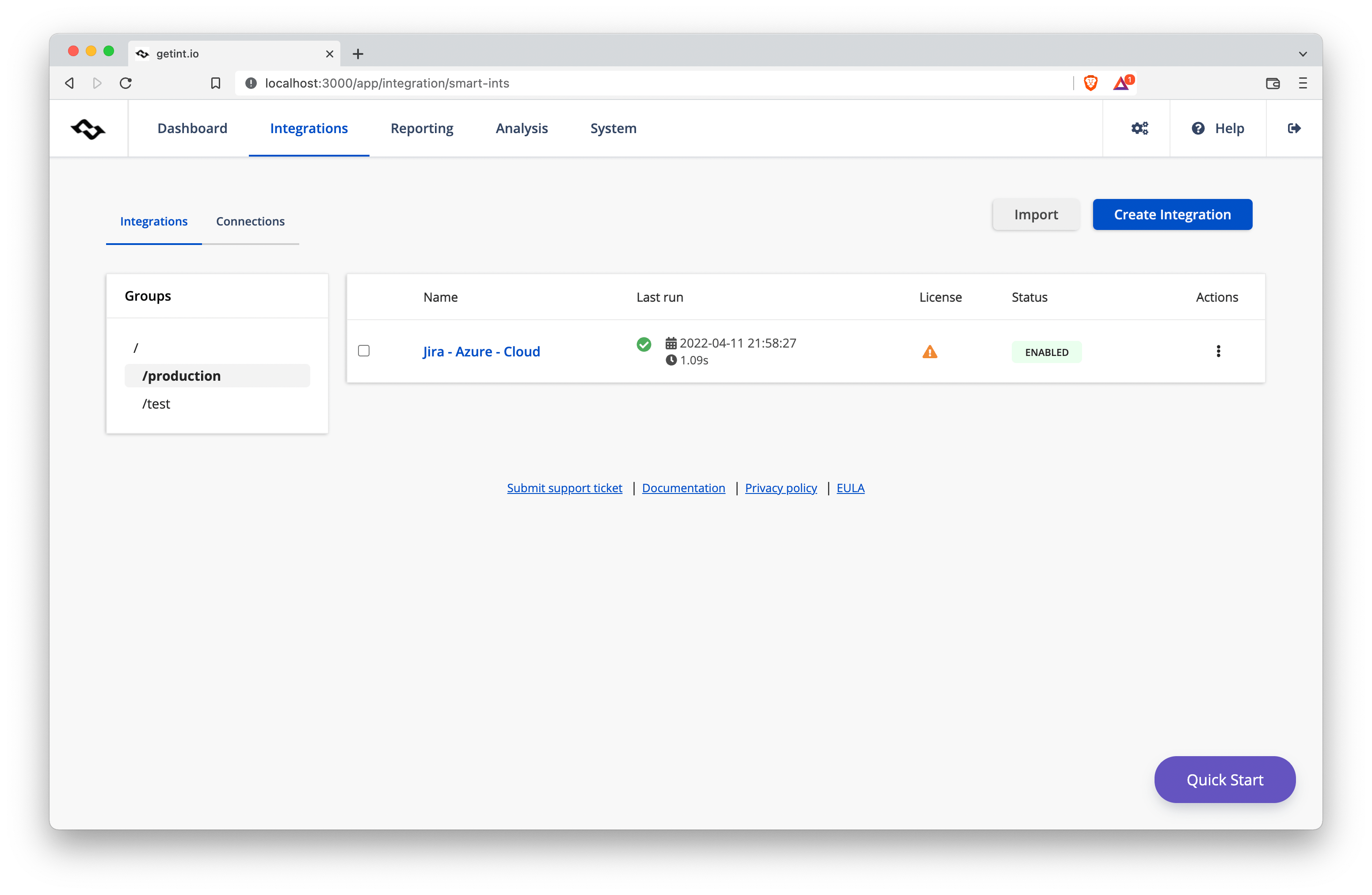Go to the Reporting section
1372x895 pixels.
point(421,128)
